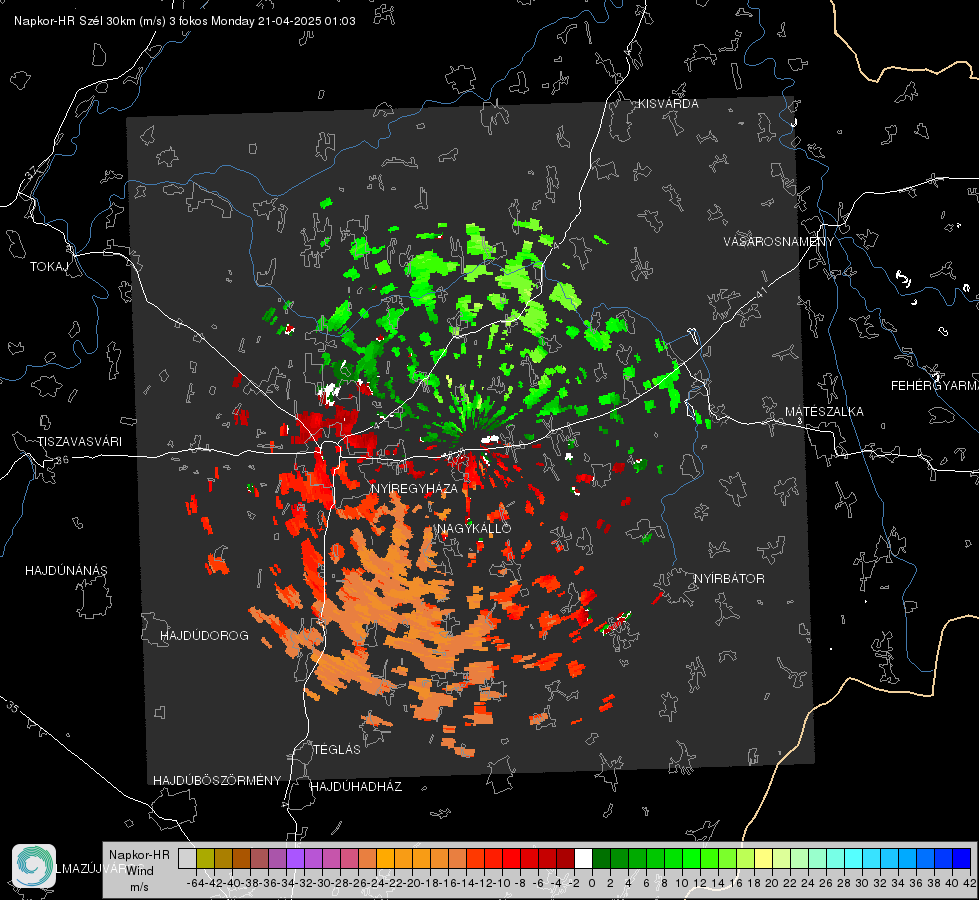
Task: Click the swirl logo icon at bottom left
Action: (x=34, y=866)
